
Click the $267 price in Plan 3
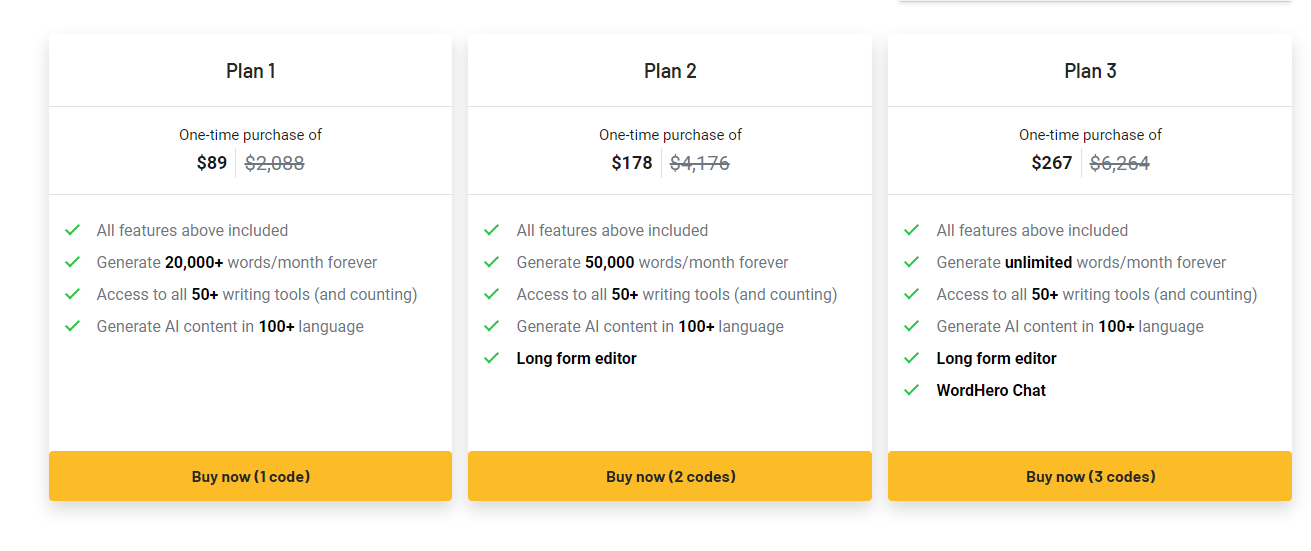pyautogui.click(x=1052, y=163)
